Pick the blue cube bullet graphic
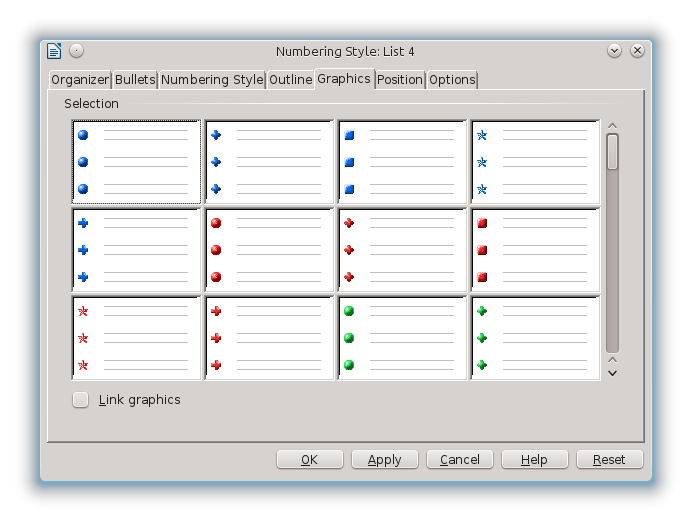 [403, 162]
